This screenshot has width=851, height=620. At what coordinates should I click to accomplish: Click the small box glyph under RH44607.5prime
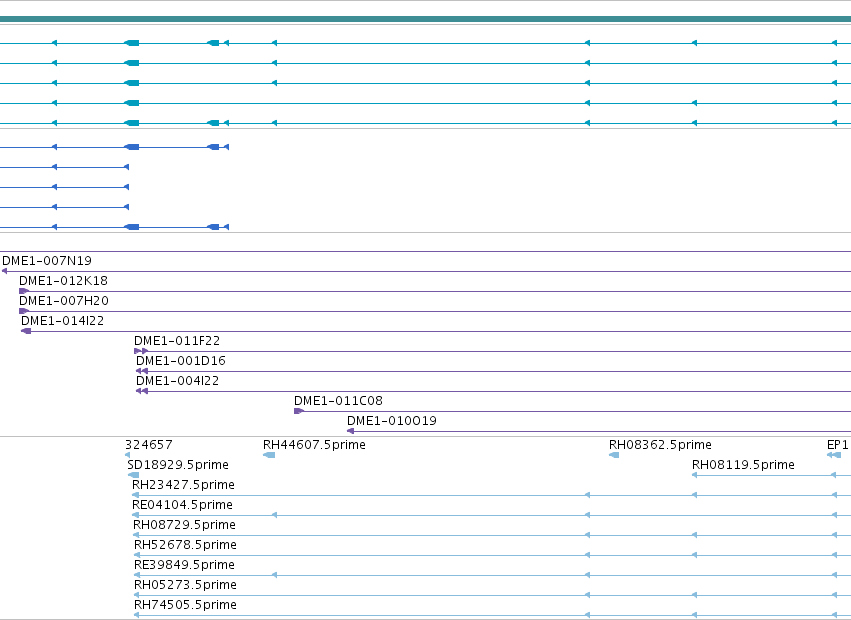pos(269,455)
